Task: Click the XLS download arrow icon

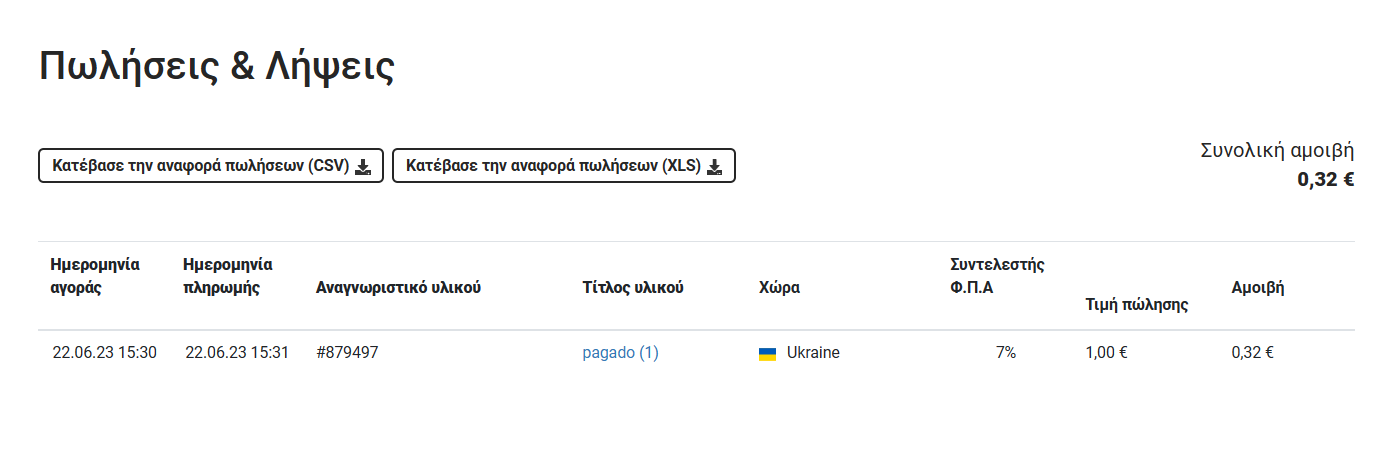Action: pos(714,167)
